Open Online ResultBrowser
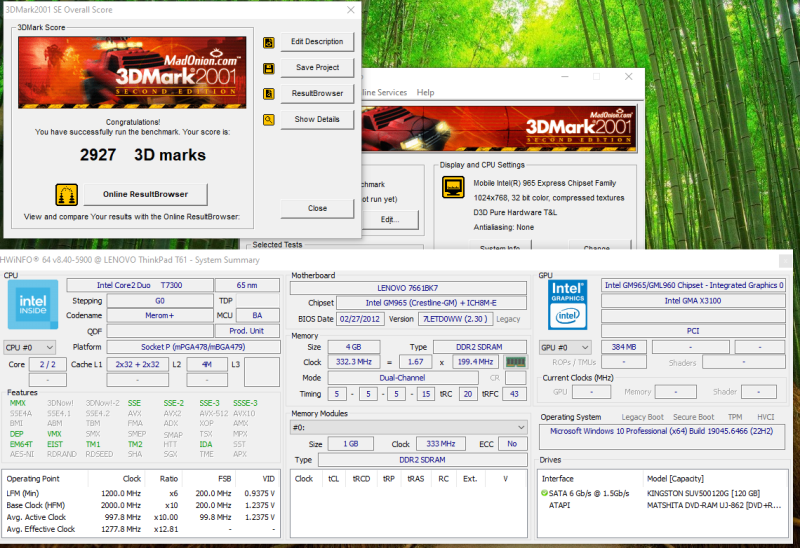Viewport: 800px width, 548px height. click(145, 194)
